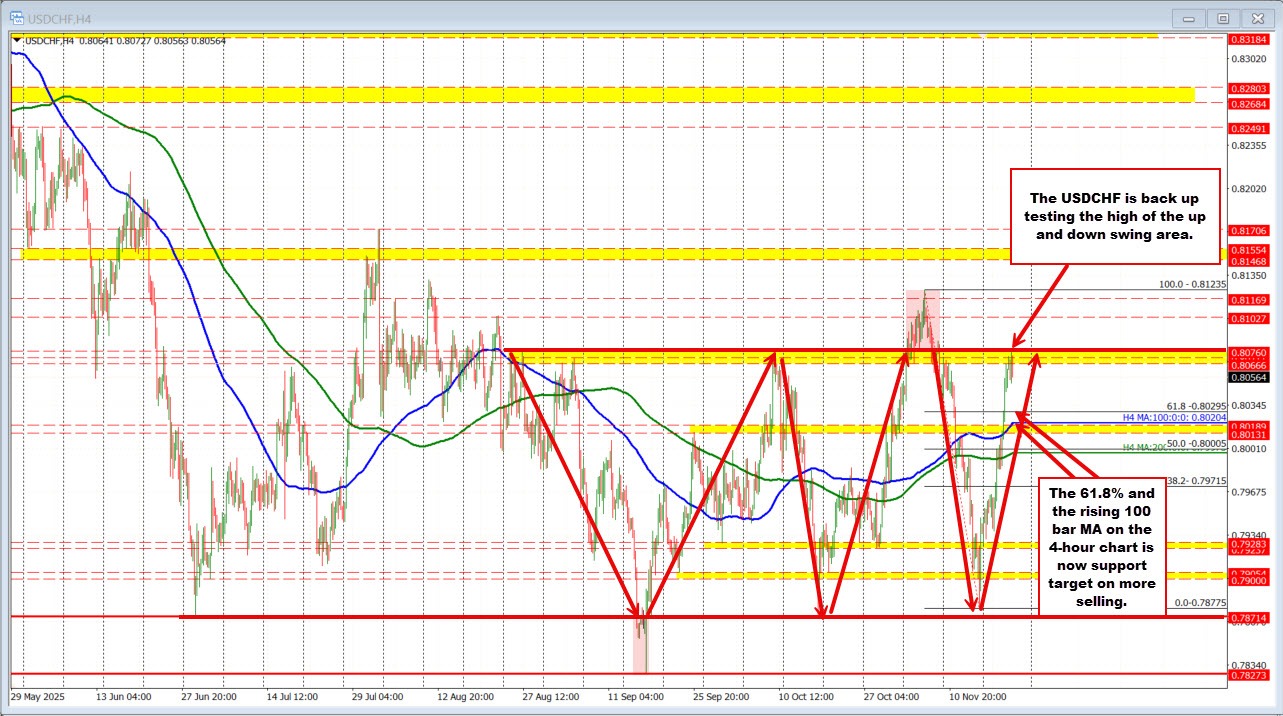The height and width of the screenshot is (716, 1283).
Task: Click the red support price tag 0.78714
Action: point(1249,618)
